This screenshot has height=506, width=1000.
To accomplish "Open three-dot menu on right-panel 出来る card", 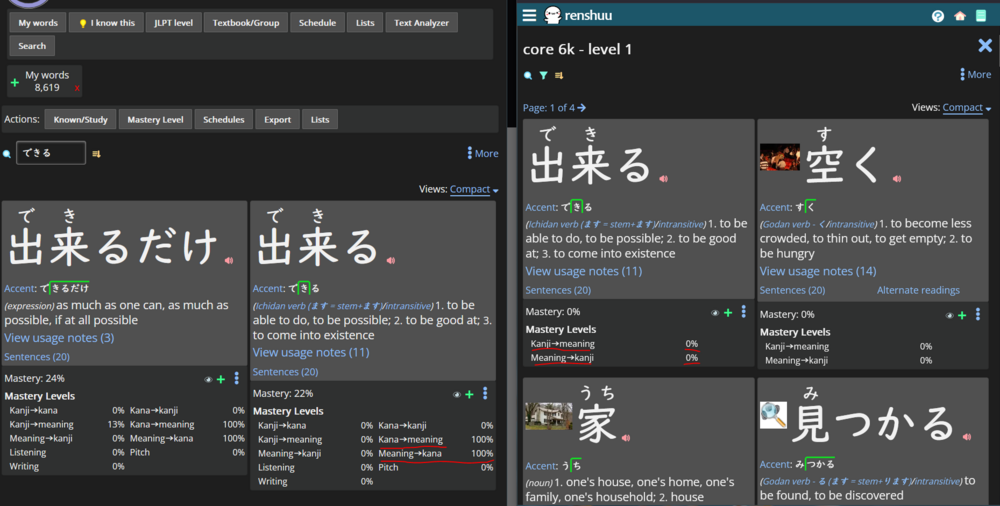I will pyautogui.click(x=744, y=311).
